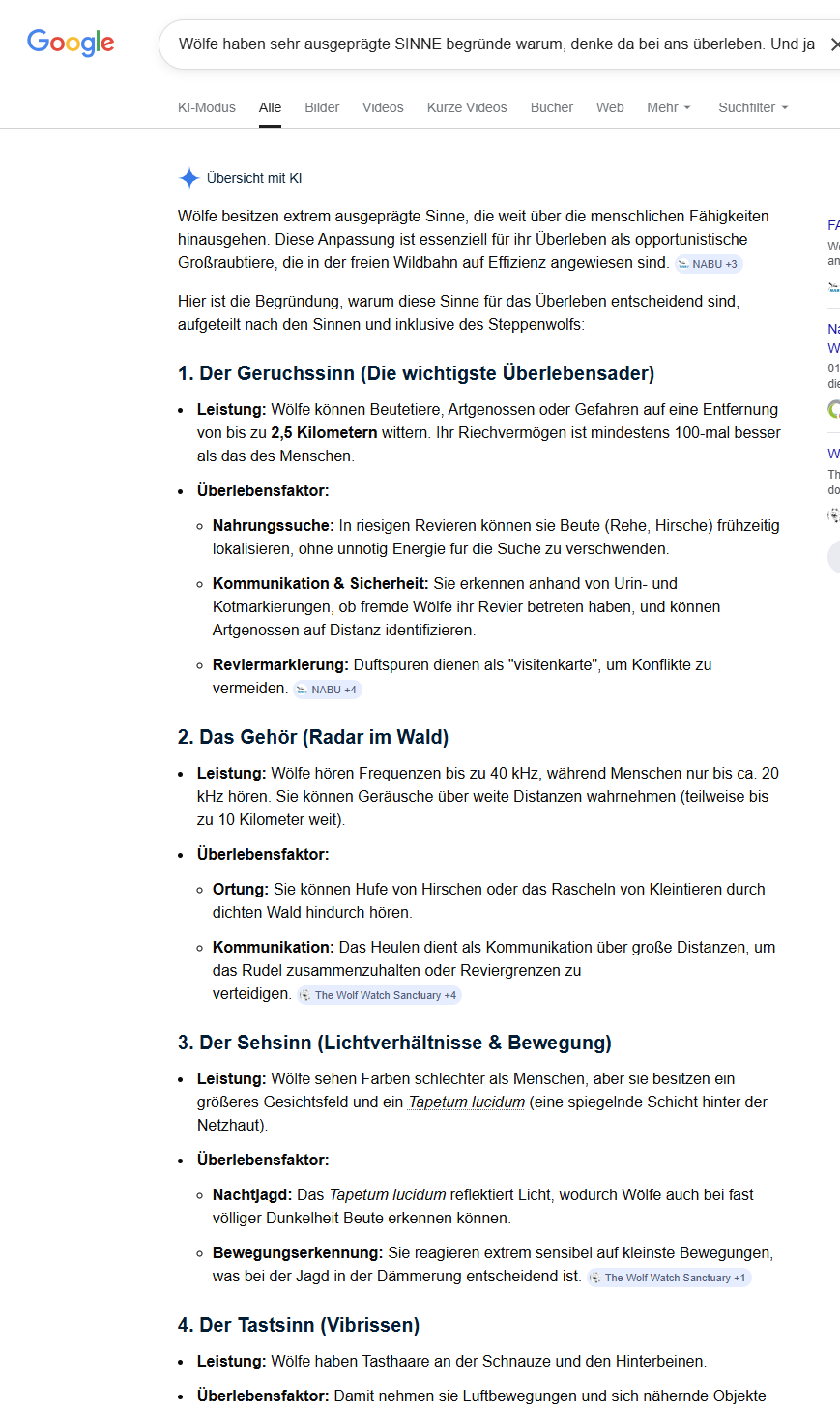Click the Der Geruchssinn section heading
The height and width of the screenshot is (1411, 840).
(x=416, y=373)
